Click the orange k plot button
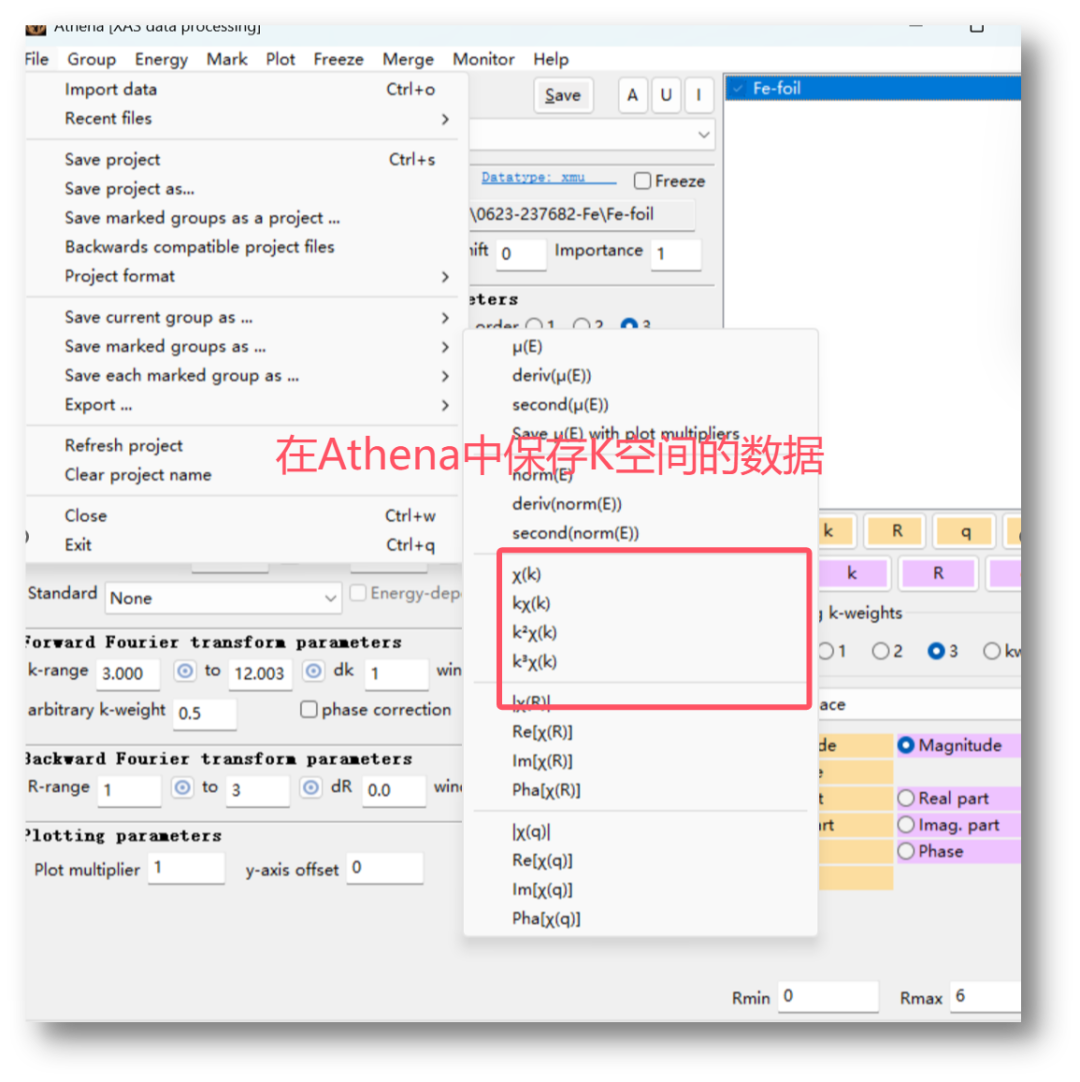The image size is (1080, 1082). (x=836, y=531)
